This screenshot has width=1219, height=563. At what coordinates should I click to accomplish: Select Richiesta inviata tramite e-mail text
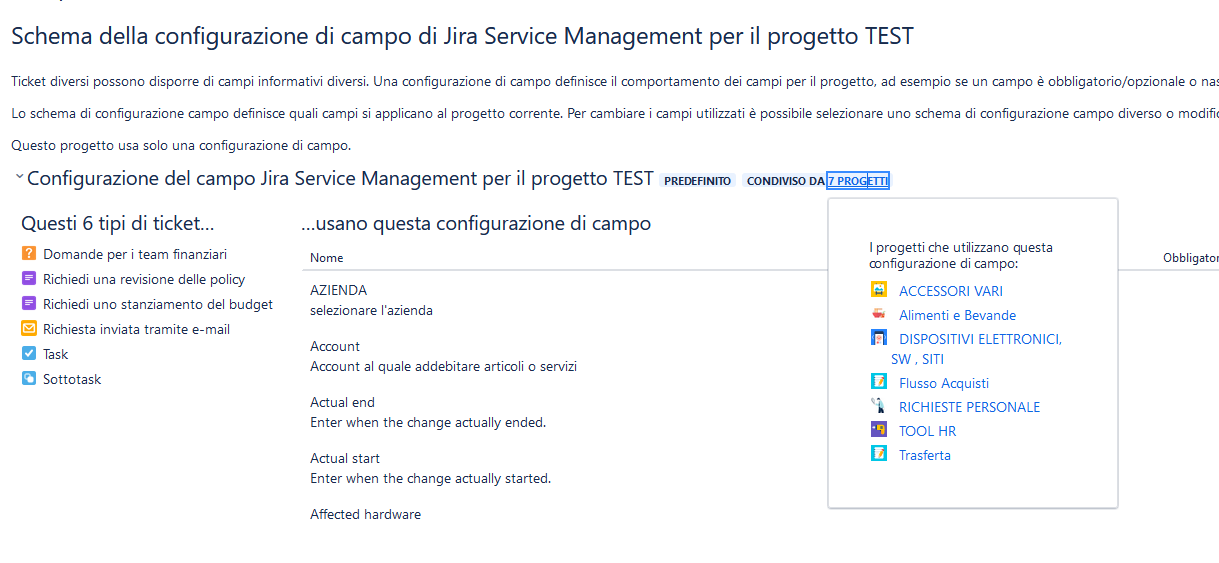[137, 330]
